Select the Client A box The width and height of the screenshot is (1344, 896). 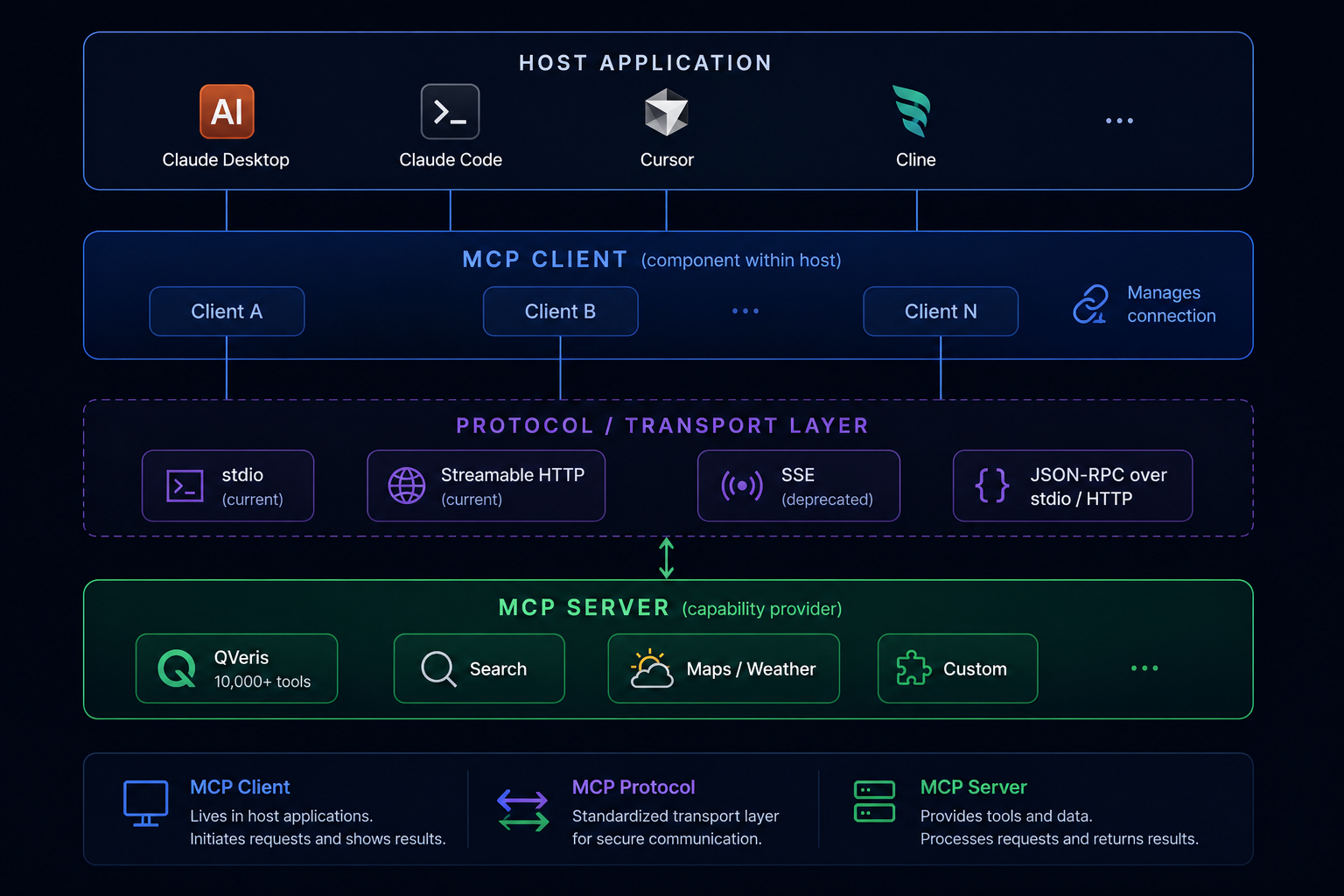click(227, 311)
